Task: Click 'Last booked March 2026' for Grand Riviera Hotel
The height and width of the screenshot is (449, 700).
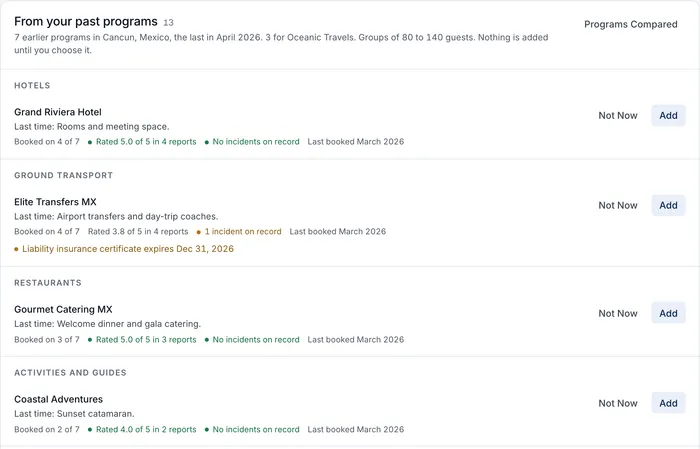Action: coord(356,141)
